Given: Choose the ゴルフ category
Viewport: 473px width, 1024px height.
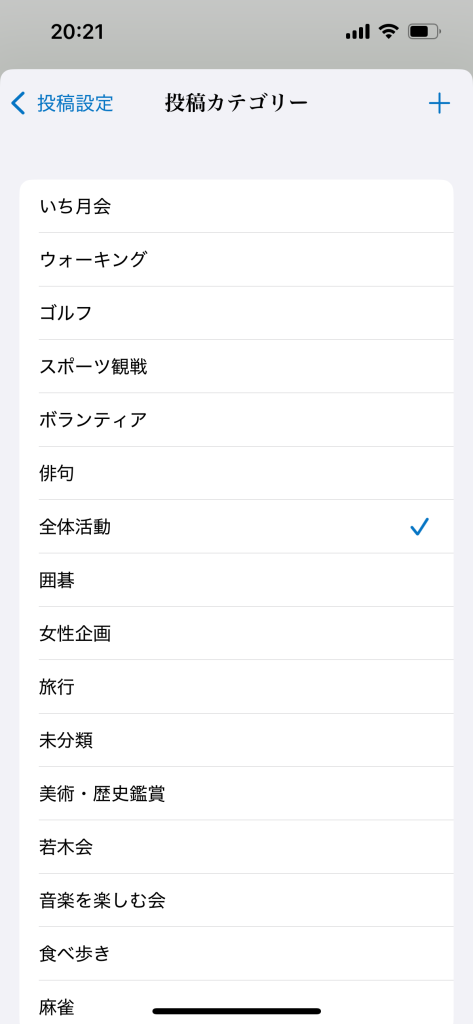Looking at the screenshot, I should pos(236,313).
